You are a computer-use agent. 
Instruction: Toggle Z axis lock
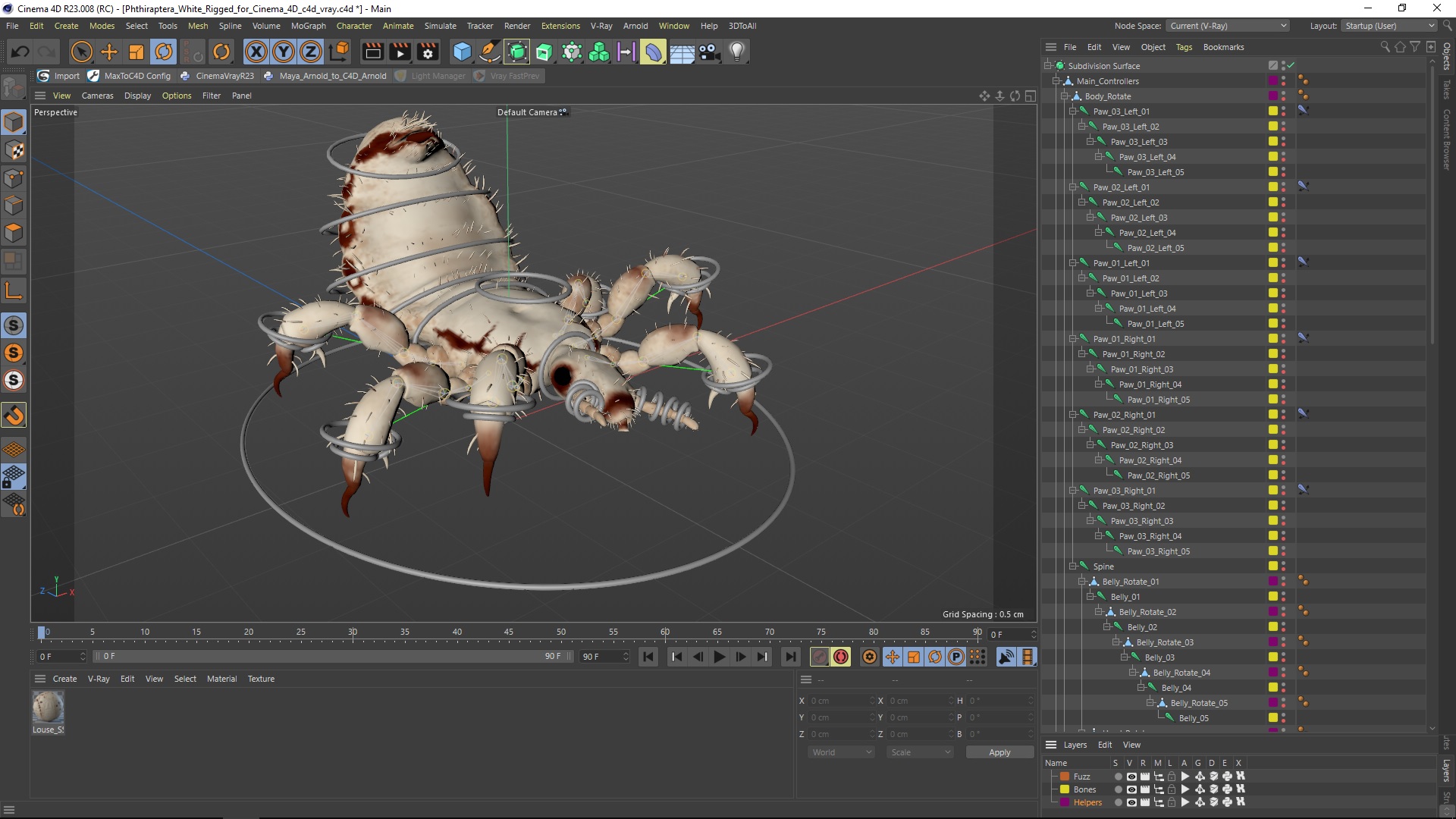311,52
